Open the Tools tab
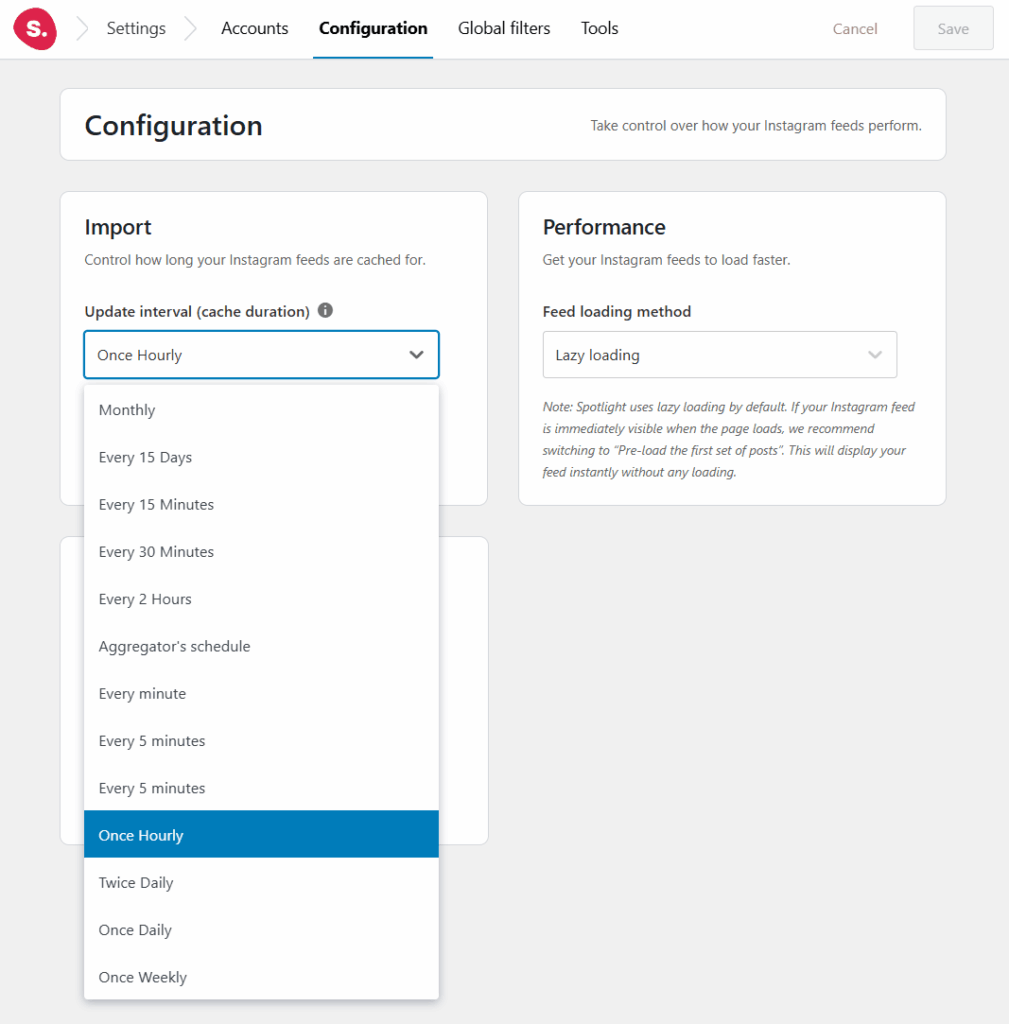This screenshot has width=1009, height=1024. 599,29
